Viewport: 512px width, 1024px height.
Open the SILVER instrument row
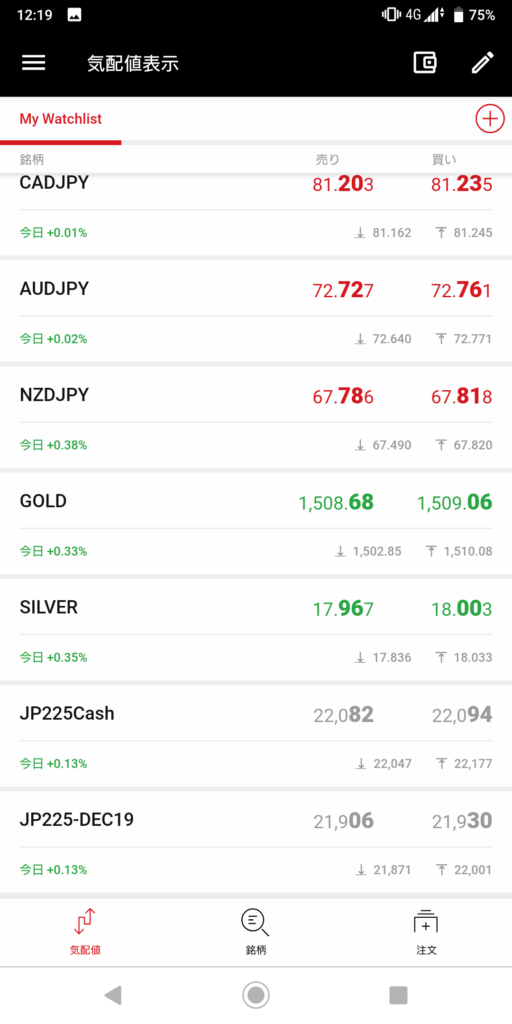point(256,630)
